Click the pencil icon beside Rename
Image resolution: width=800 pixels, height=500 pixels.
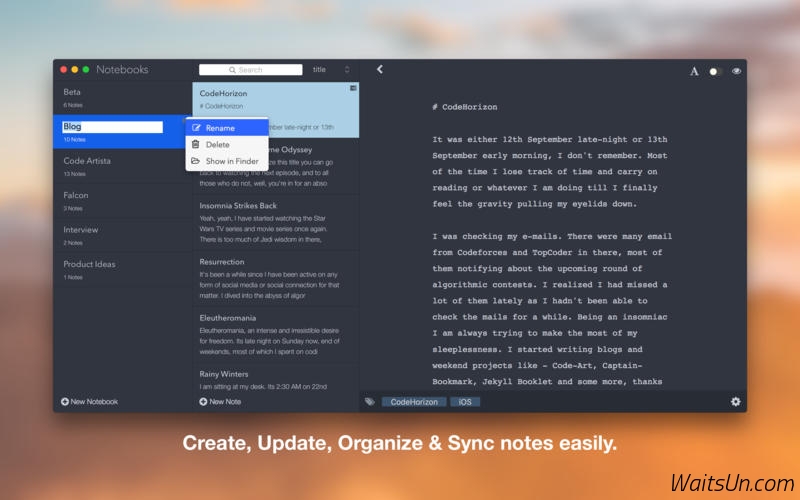[196, 128]
